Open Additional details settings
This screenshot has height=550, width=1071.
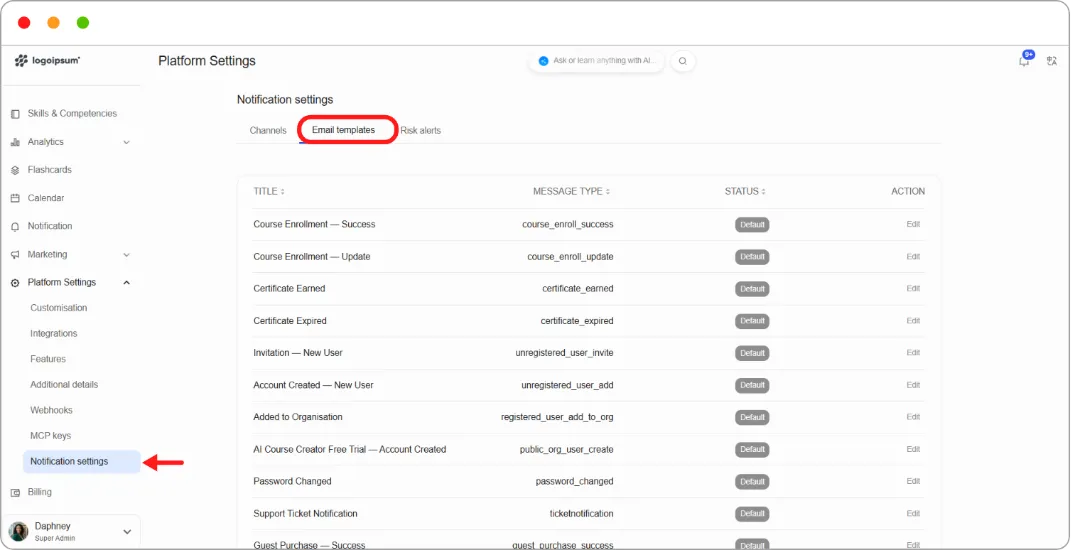tap(64, 385)
